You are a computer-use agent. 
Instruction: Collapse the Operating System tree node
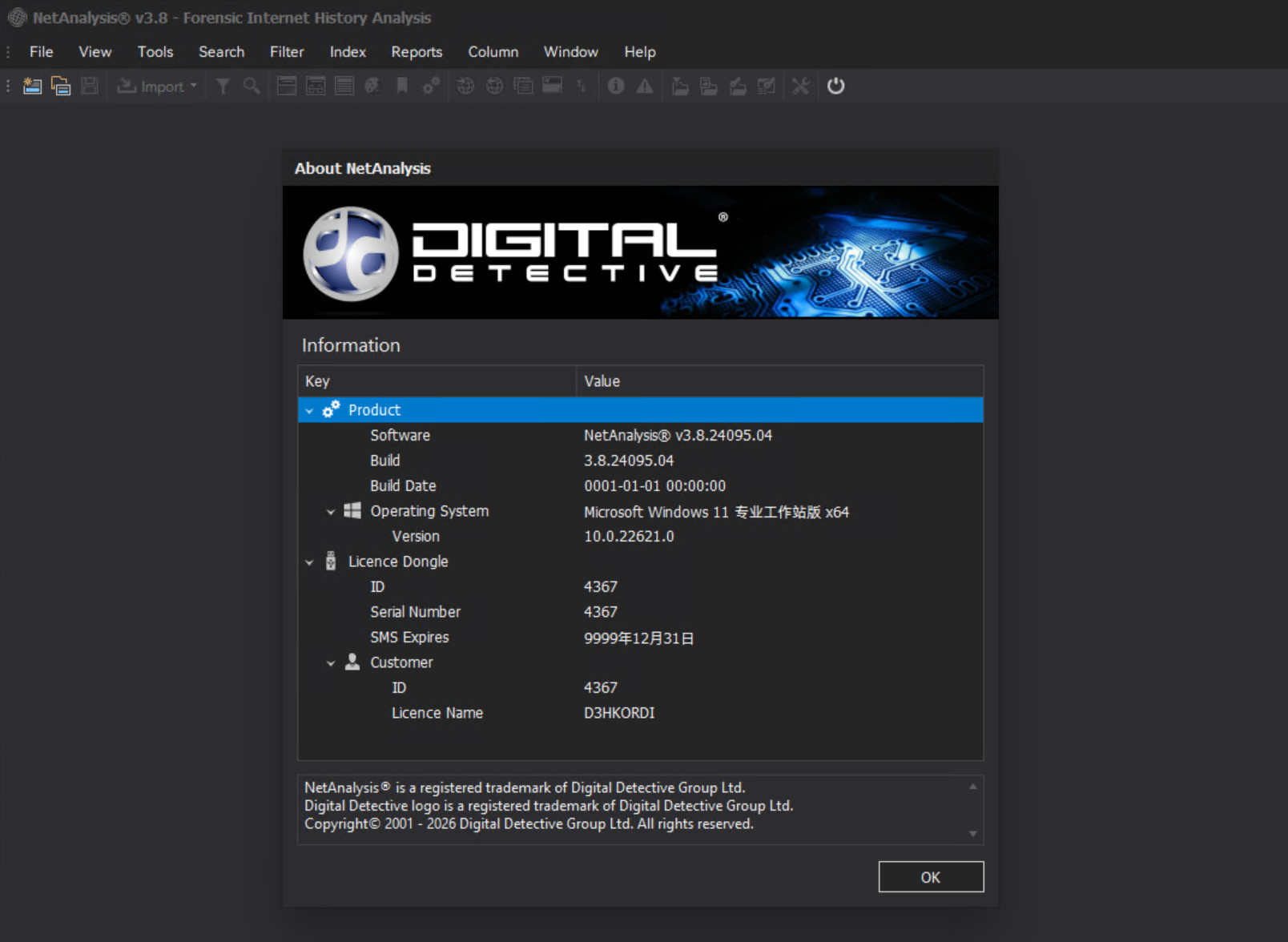(331, 512)
